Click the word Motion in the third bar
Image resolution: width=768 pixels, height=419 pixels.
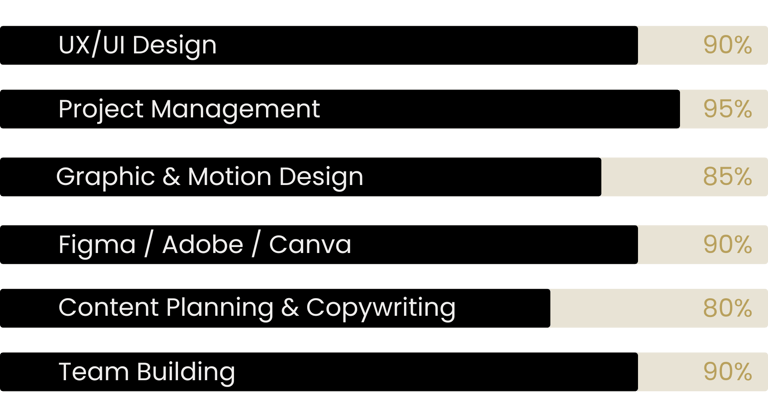[230, 176]
